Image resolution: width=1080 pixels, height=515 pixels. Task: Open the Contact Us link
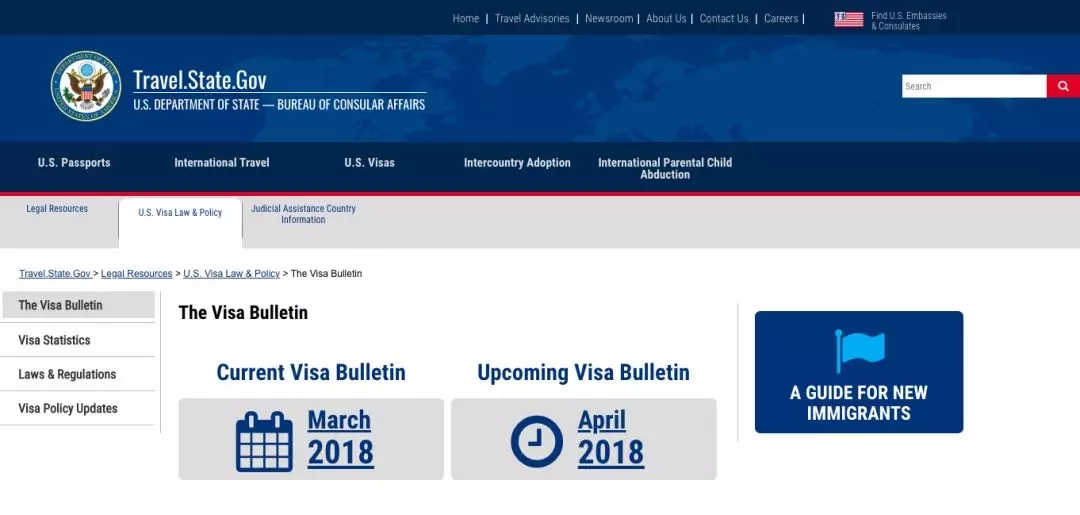pos(724,19)
